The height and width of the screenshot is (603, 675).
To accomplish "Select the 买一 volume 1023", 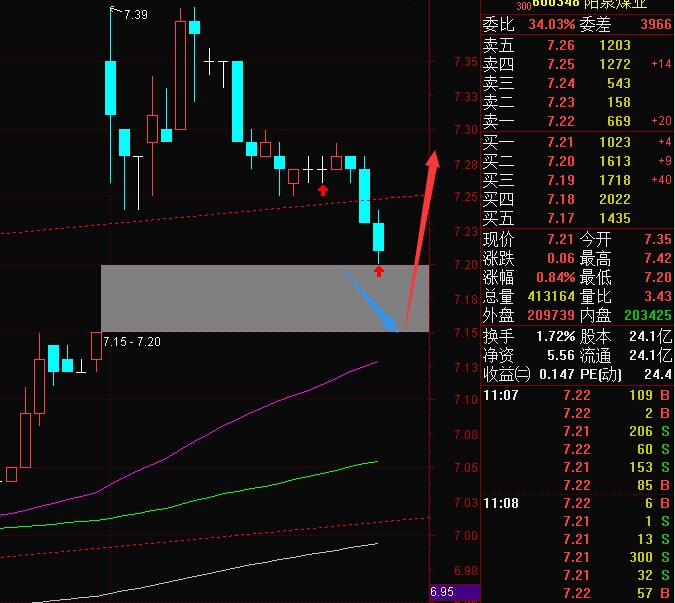I will [615, 142].
